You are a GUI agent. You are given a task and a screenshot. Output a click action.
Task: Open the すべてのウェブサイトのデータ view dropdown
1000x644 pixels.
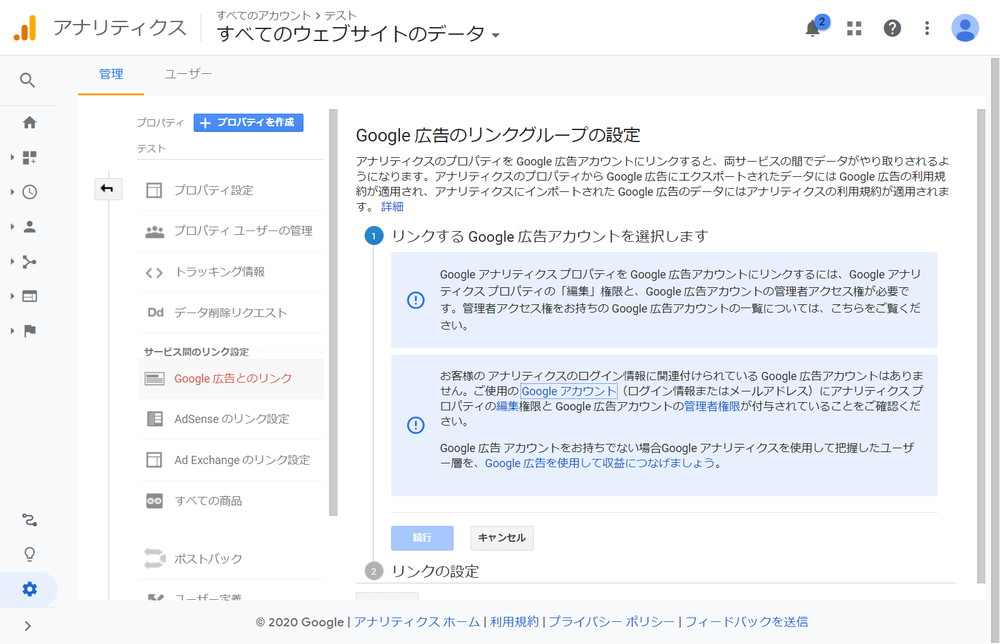pyautogui.click(x=358, y=34)
